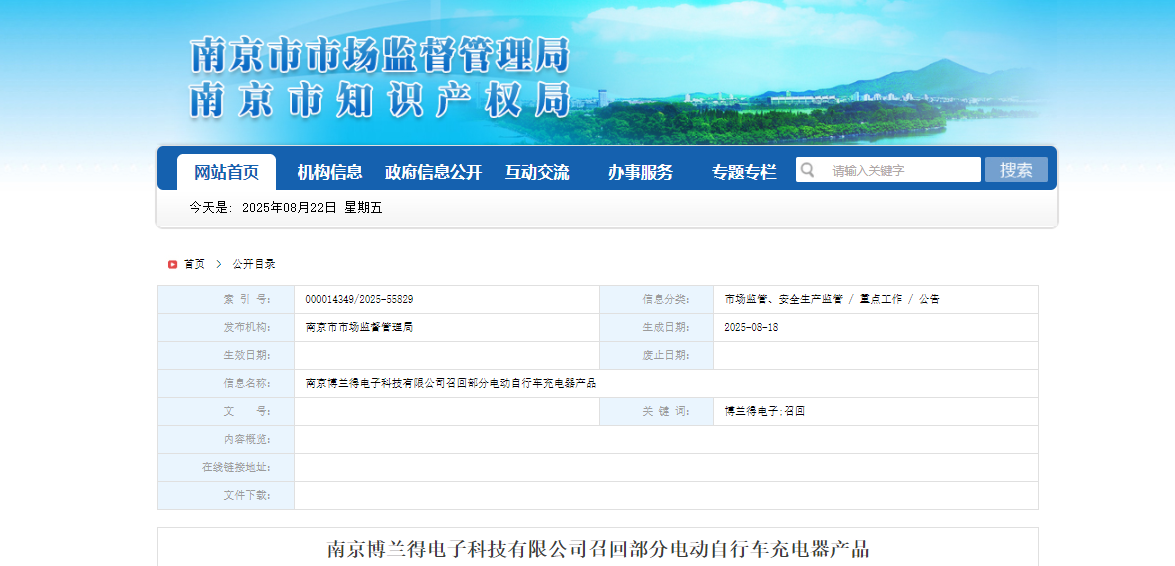This screenshot has width=1175, height=566.
Task: Click the 搜索 button
Action: [1016, 169]
